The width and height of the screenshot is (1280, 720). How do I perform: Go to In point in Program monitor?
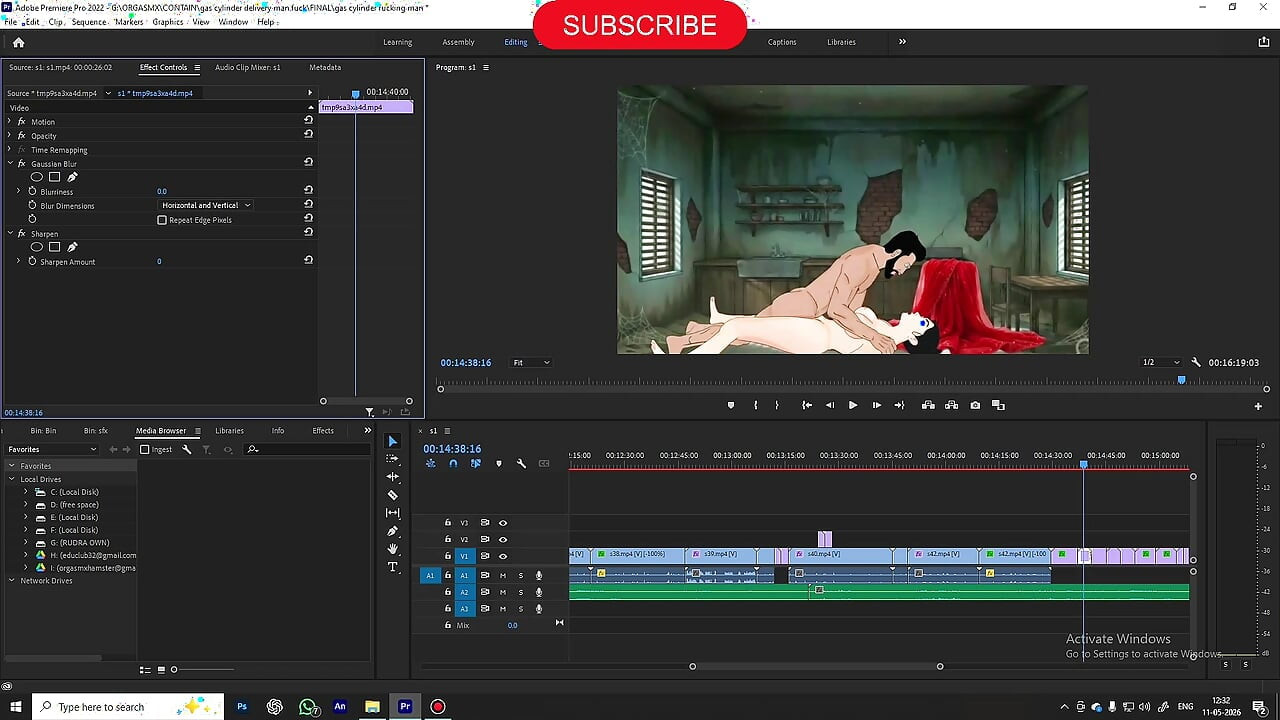click(x=807, y=405)
